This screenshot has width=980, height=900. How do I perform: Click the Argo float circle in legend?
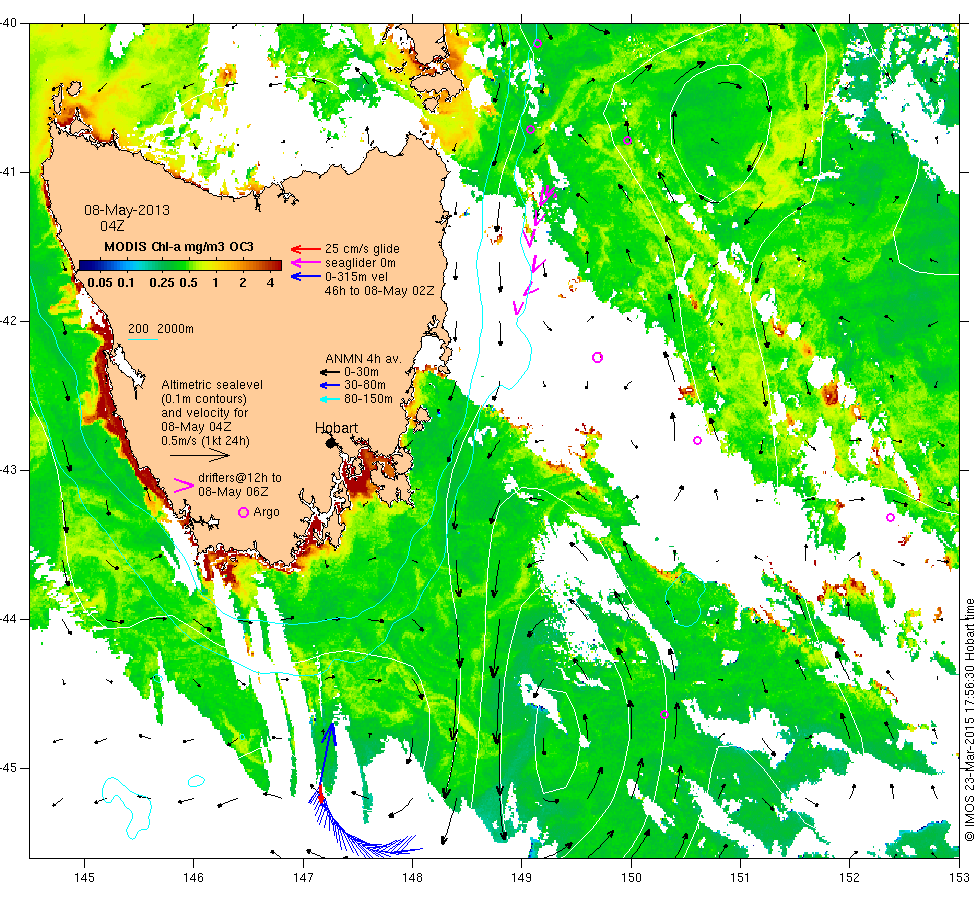point(244,512)
